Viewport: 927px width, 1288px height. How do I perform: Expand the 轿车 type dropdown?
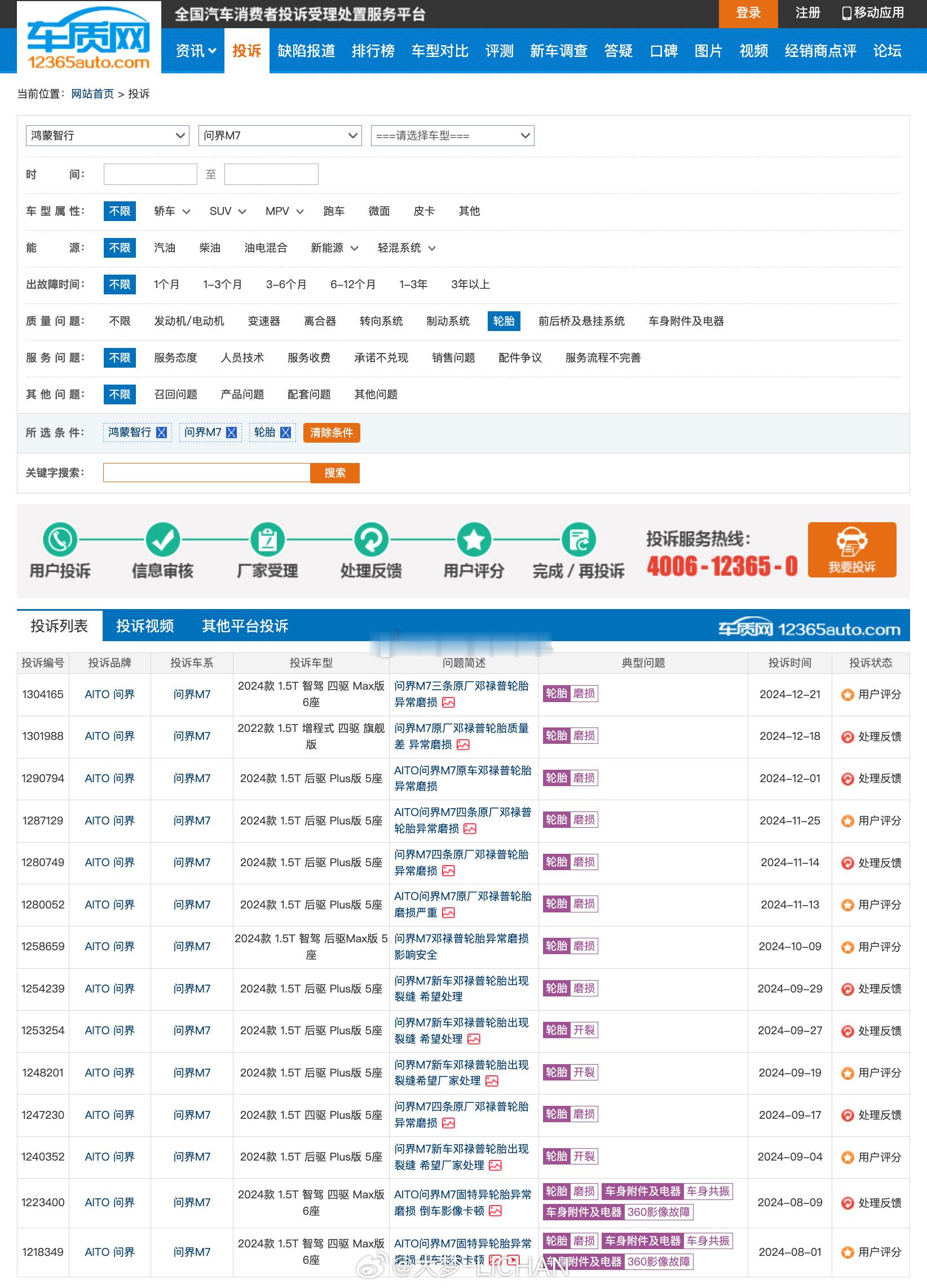click(x=172, y=211)
